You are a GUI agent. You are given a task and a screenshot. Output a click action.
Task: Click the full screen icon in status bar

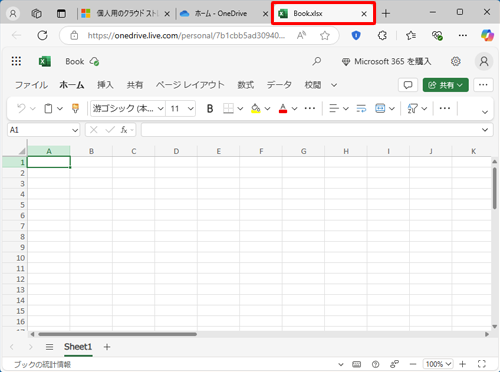pyautogui.click(x=482, y=364)
